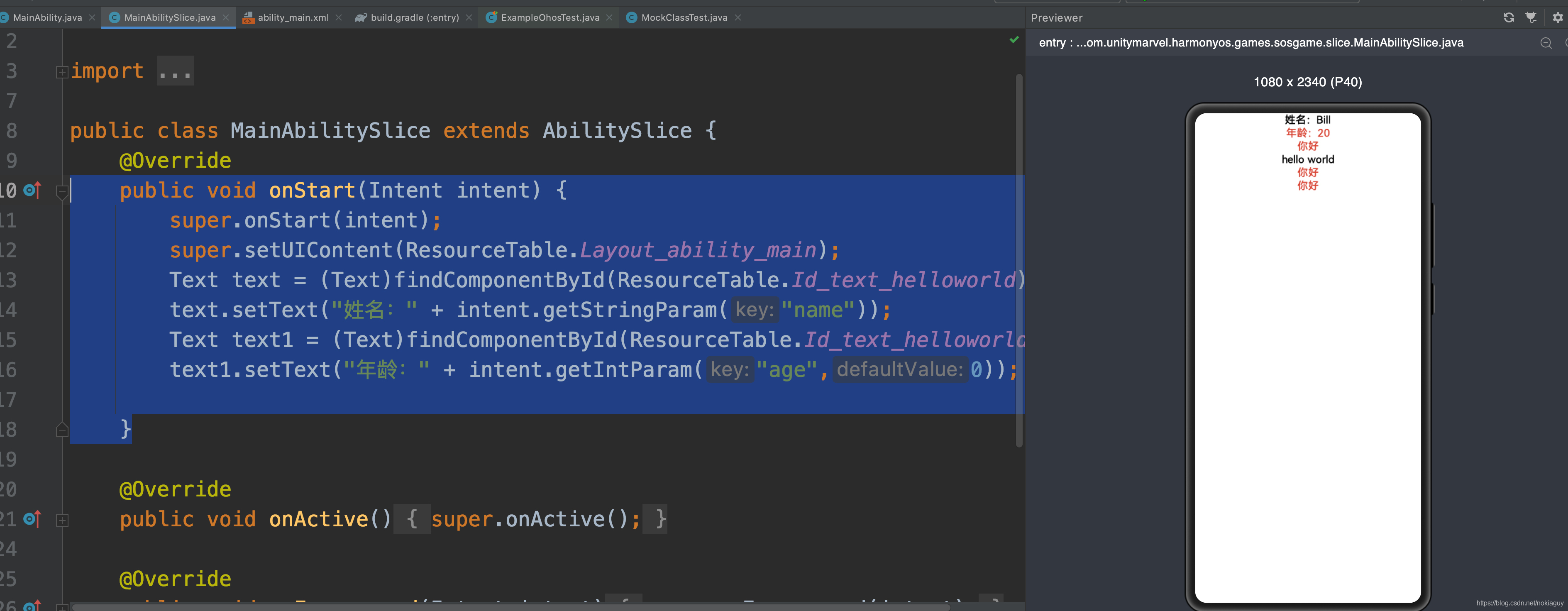Collapse the onStart method fold marker

[61, 192]
